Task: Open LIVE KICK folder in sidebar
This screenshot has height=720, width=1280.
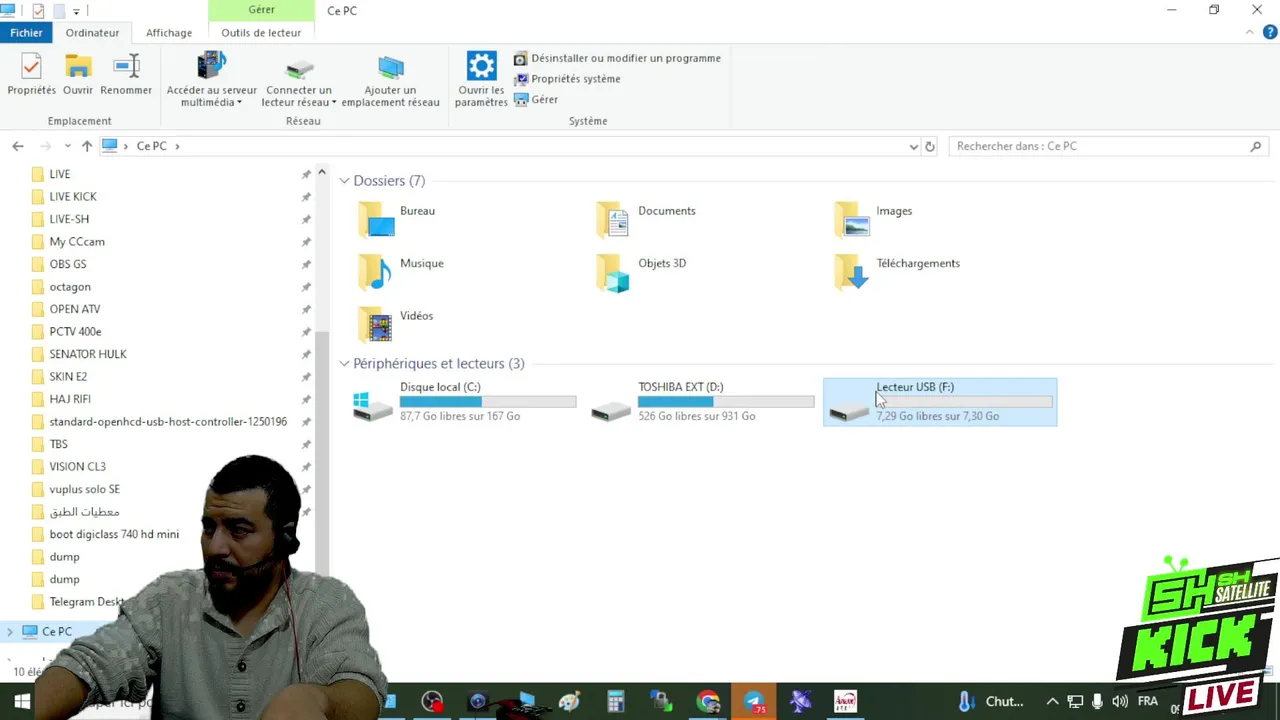Action: [73, 197]
